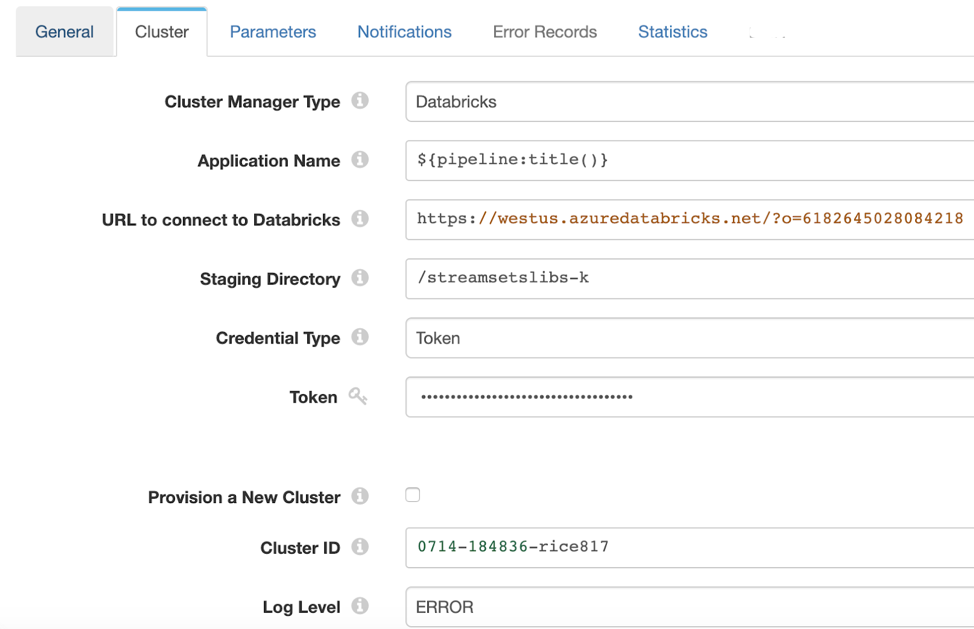Viewport: 974px width, 629px height.
Task: Click into the Cluster ID field
Action: coord(689,547)
